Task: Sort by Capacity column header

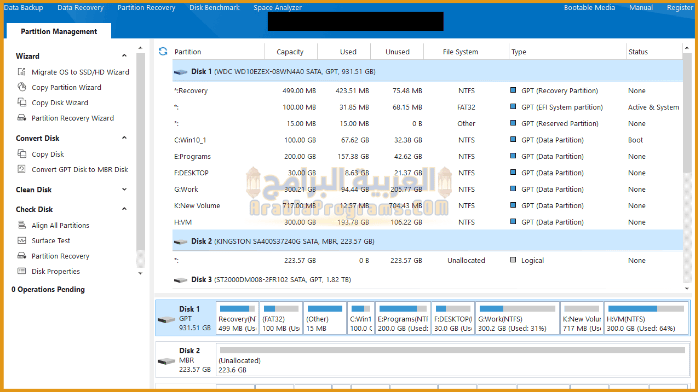Action: [290, 52]
